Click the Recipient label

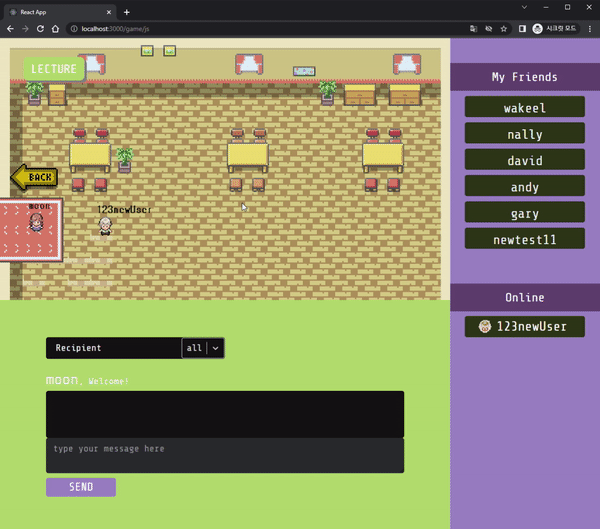click(x=78, y=348)
